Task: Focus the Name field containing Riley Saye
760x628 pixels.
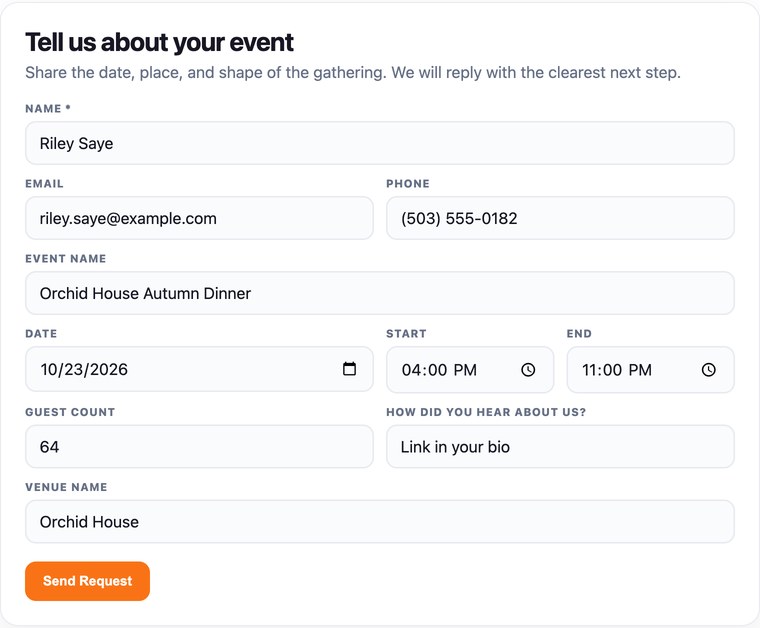Action: [x=380, y=143]
